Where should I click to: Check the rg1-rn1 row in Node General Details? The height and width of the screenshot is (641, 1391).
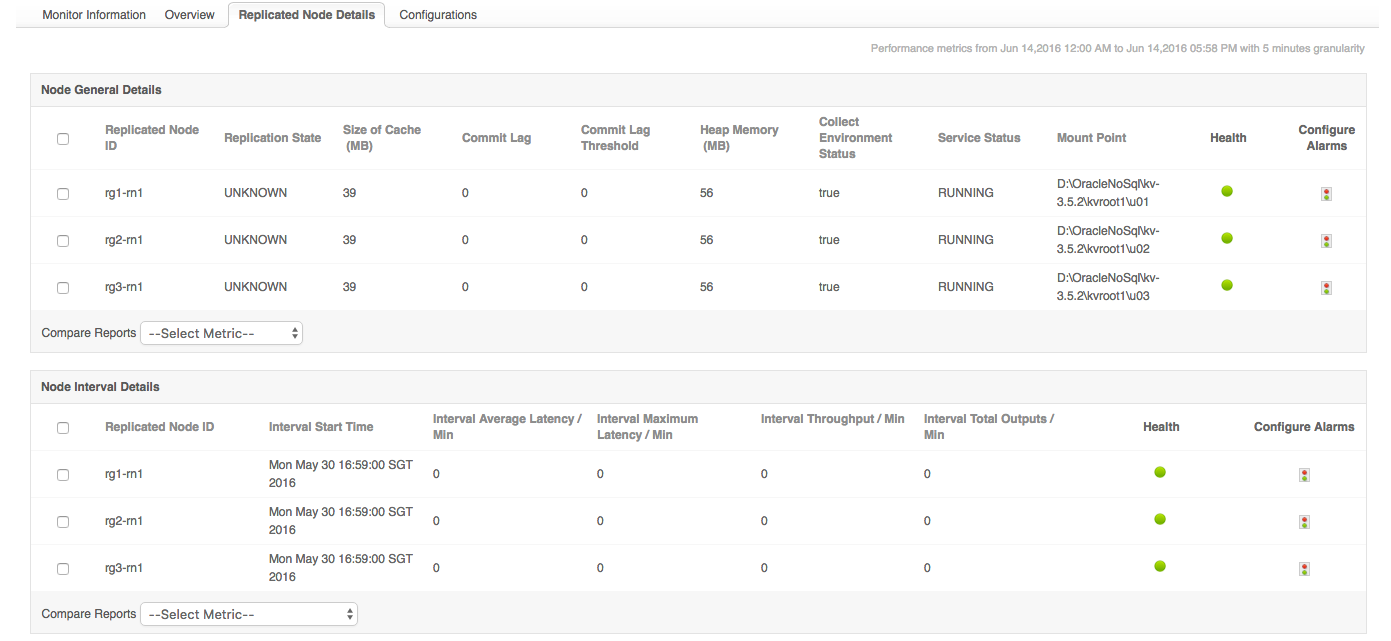coord(63,194)
